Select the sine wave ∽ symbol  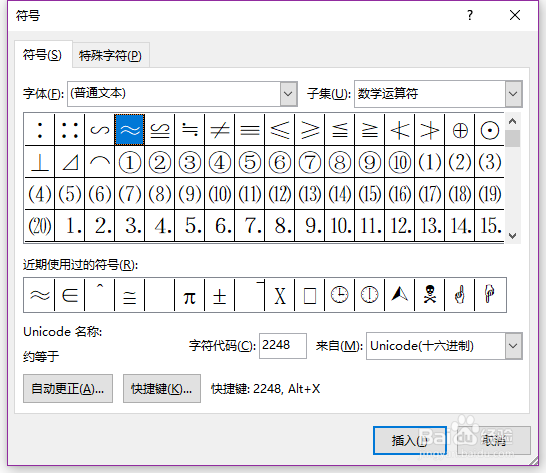pos(100,130)
